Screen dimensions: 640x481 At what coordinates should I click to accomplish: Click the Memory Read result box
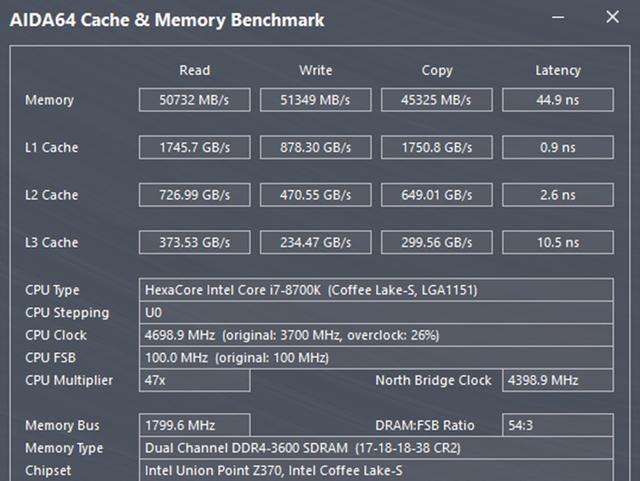[195, 100]
